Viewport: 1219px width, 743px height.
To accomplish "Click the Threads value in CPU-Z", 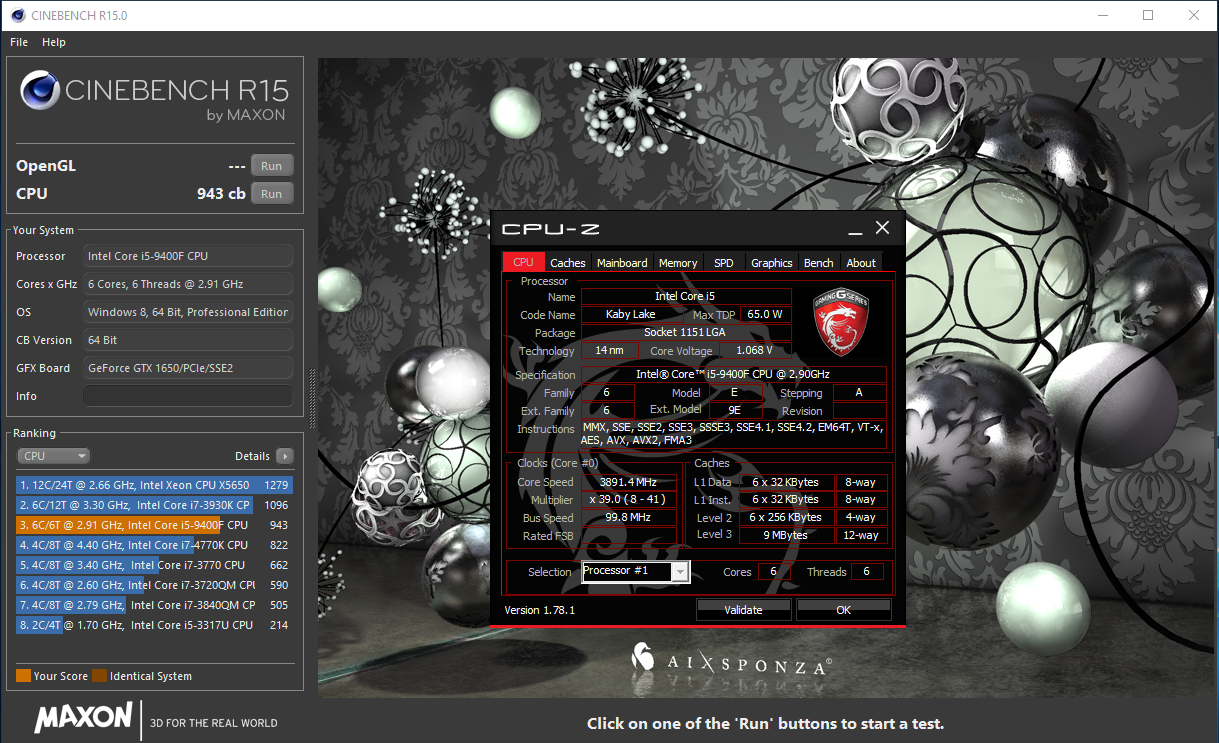I will 867,572.
